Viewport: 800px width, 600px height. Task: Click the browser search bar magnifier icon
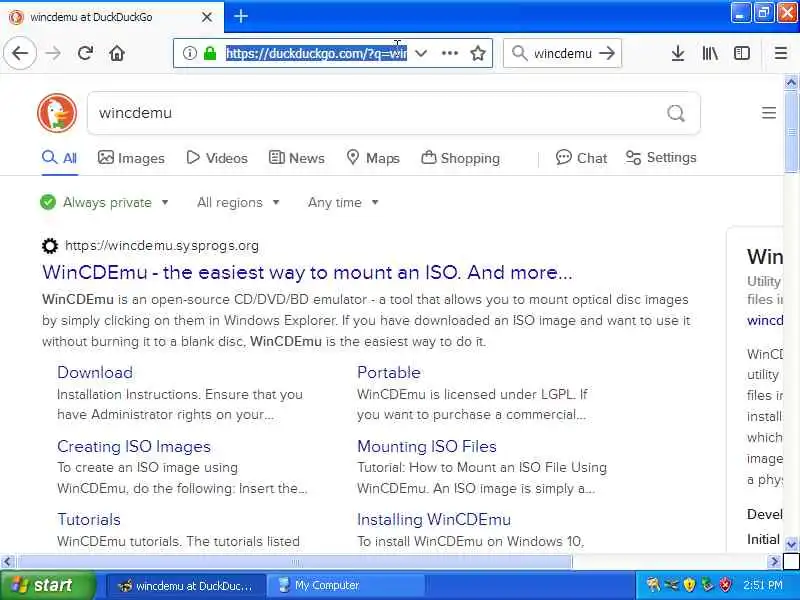pyautogui.click(x=519, y=53)
